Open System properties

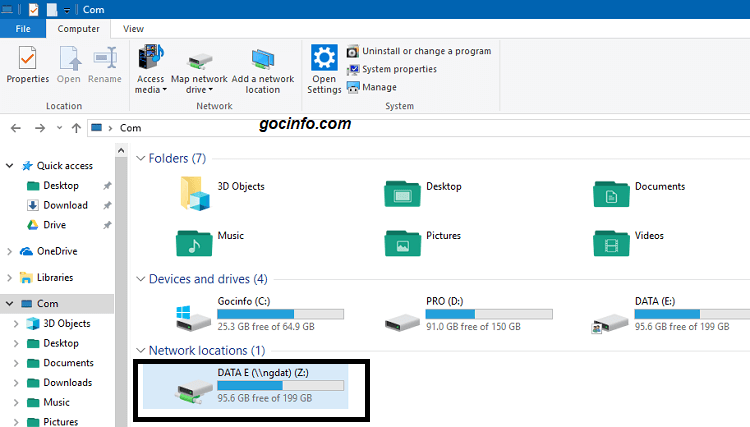(x=392, y=69)
